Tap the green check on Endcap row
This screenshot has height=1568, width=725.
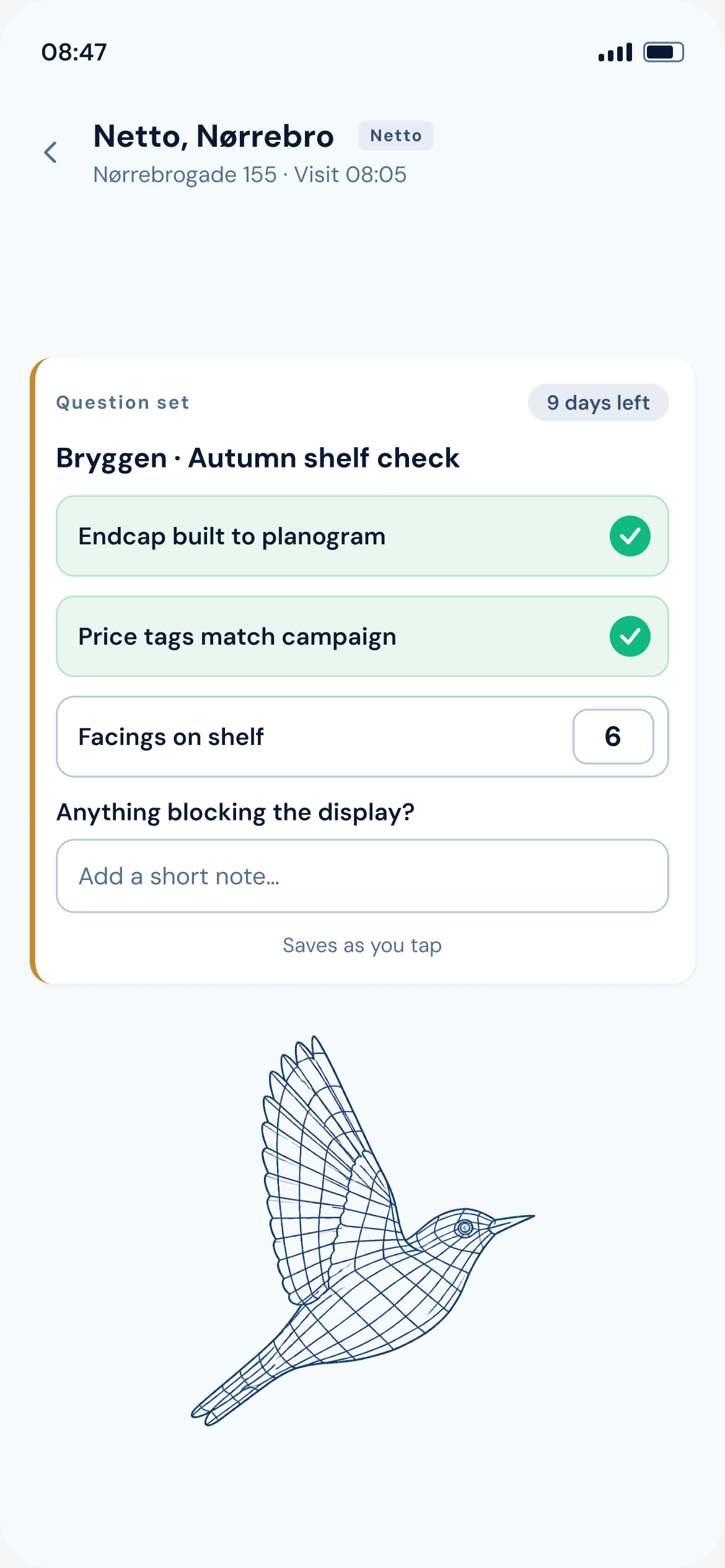(x=630, y=536)
